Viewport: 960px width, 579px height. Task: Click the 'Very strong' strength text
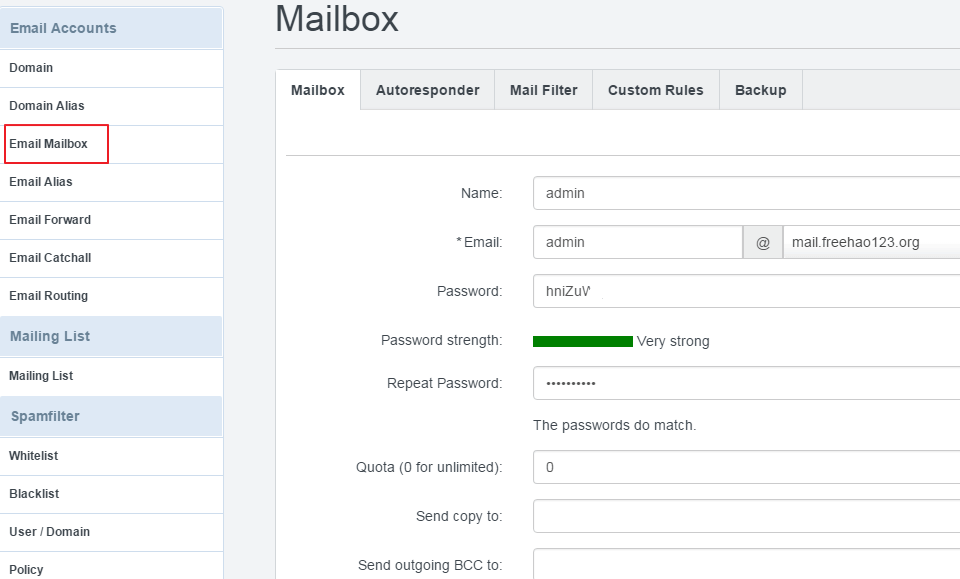(673, 342)
